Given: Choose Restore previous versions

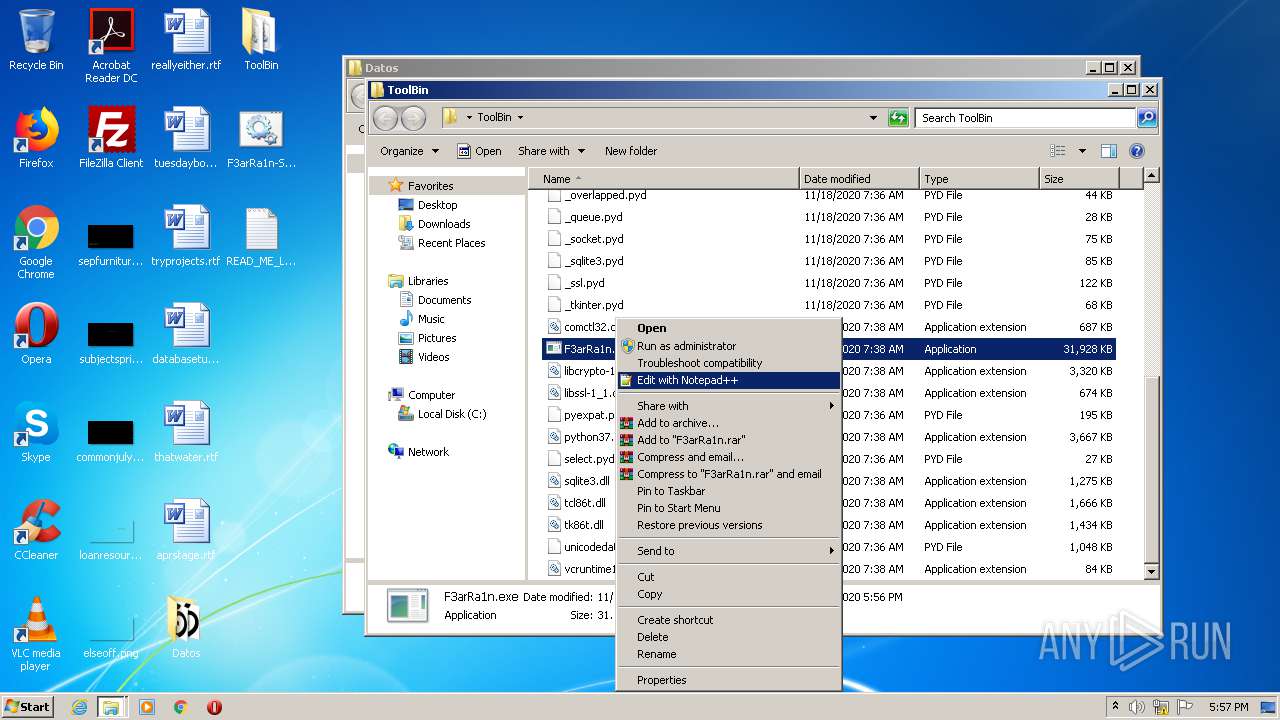Looking at the screenshot, I should (728, 525).
